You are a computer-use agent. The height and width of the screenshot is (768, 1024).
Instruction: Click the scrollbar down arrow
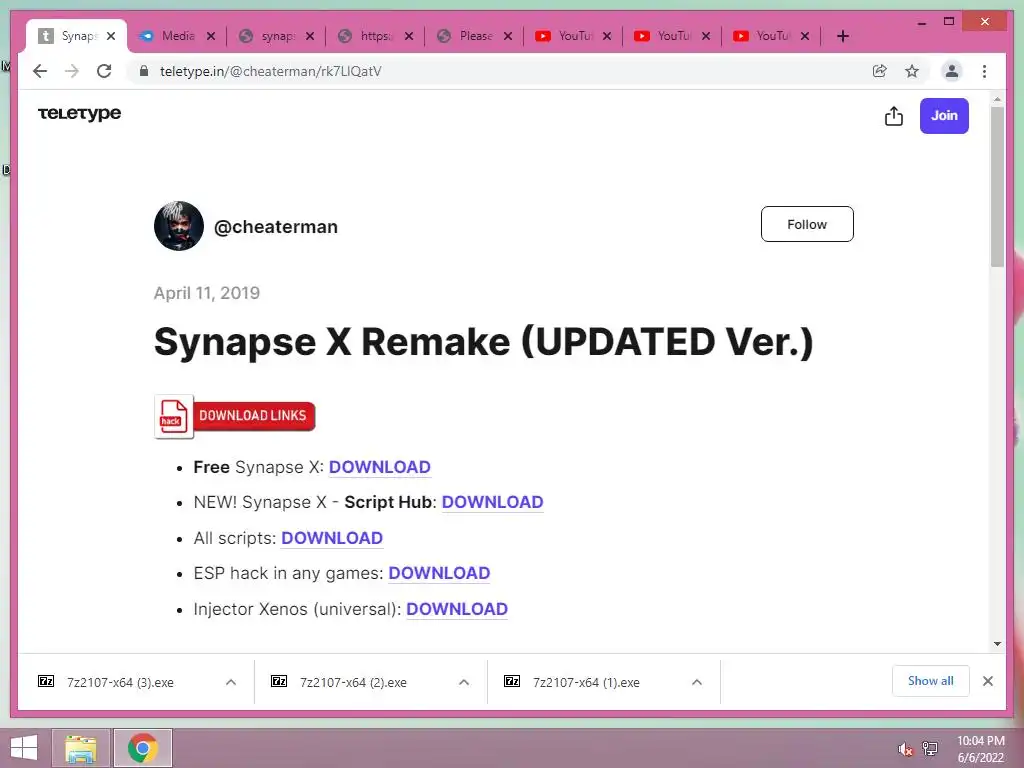tap(997, 644)
